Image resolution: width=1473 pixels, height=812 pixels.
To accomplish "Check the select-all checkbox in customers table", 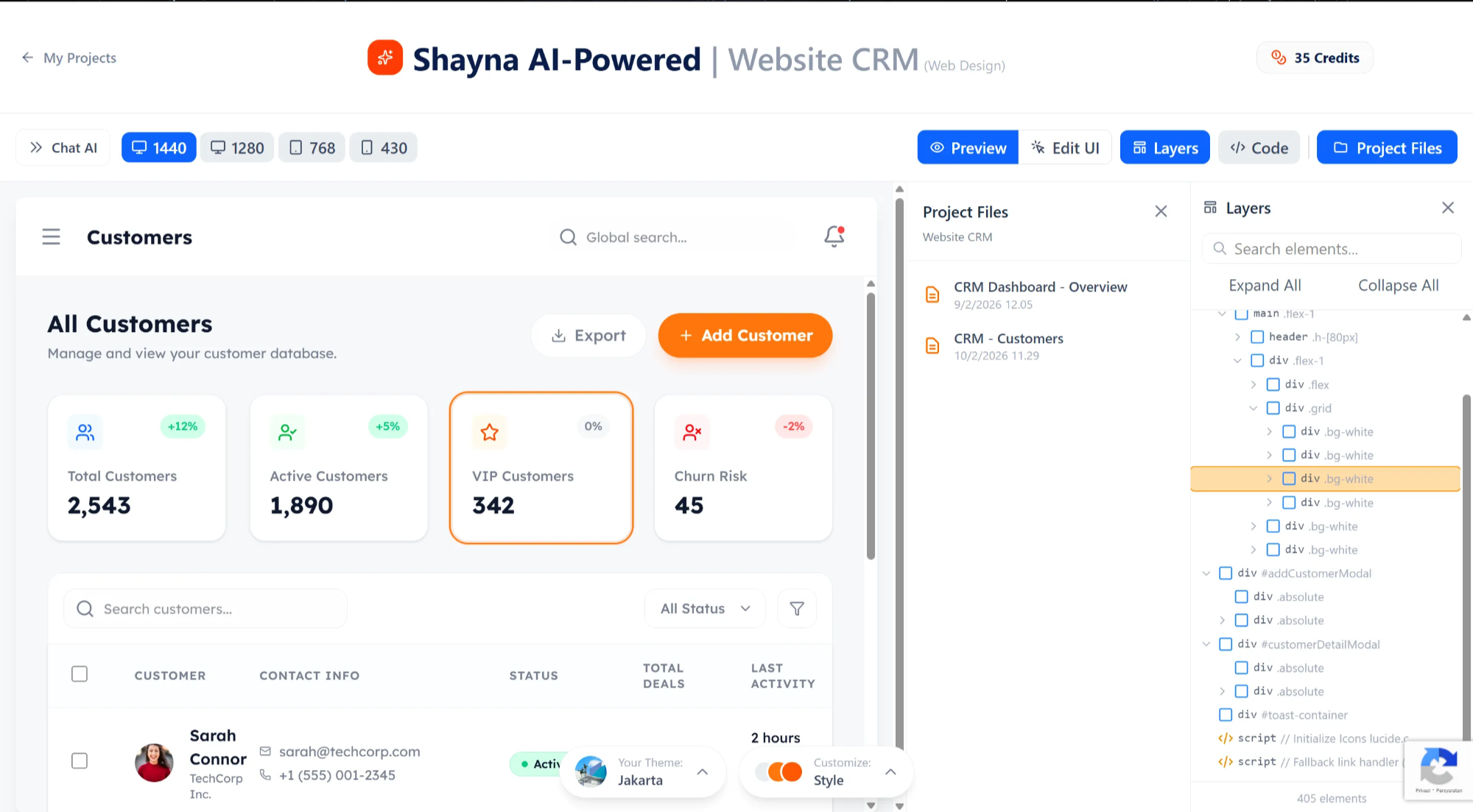I will tap(79, 674).
